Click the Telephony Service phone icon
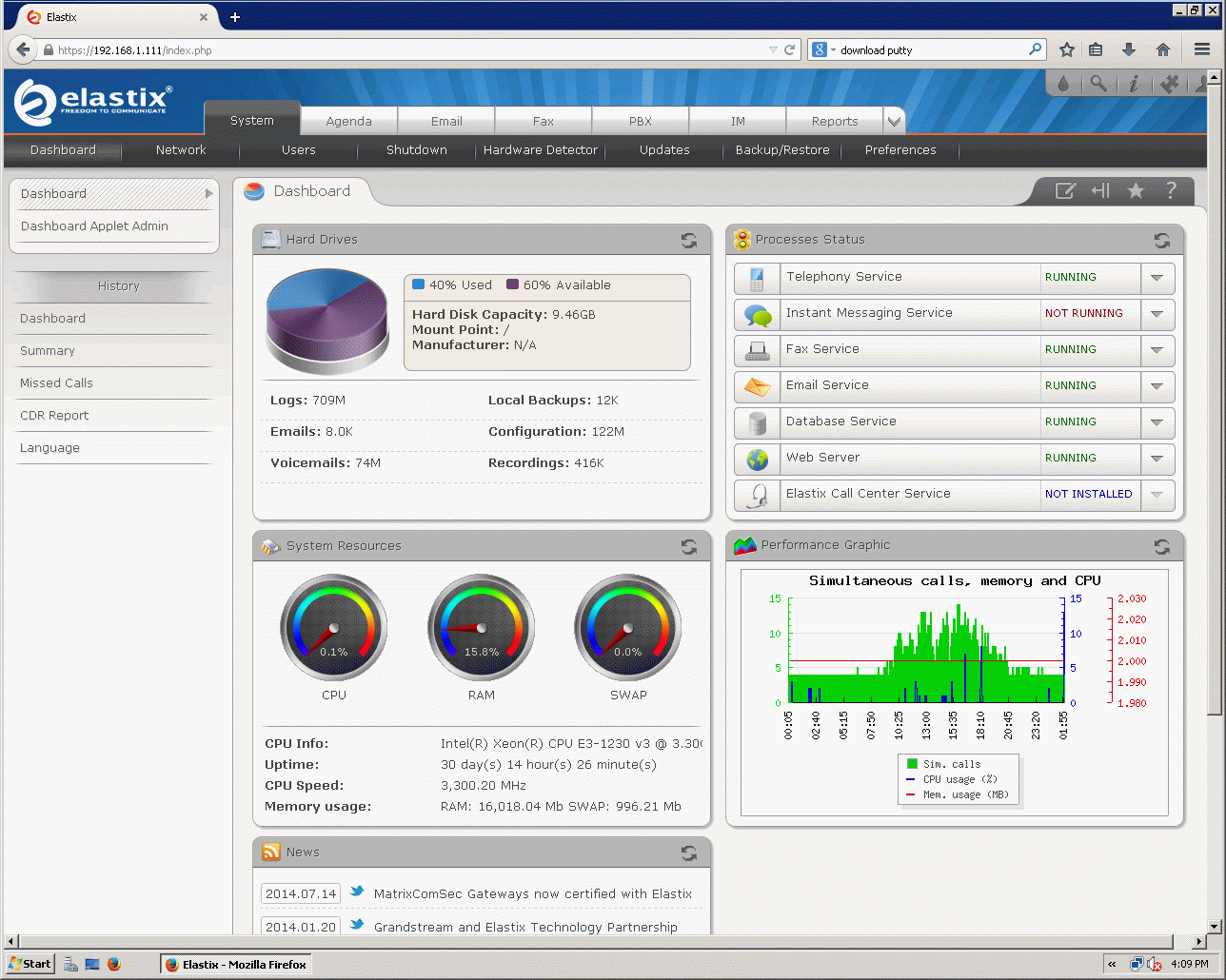 point(758,279)
